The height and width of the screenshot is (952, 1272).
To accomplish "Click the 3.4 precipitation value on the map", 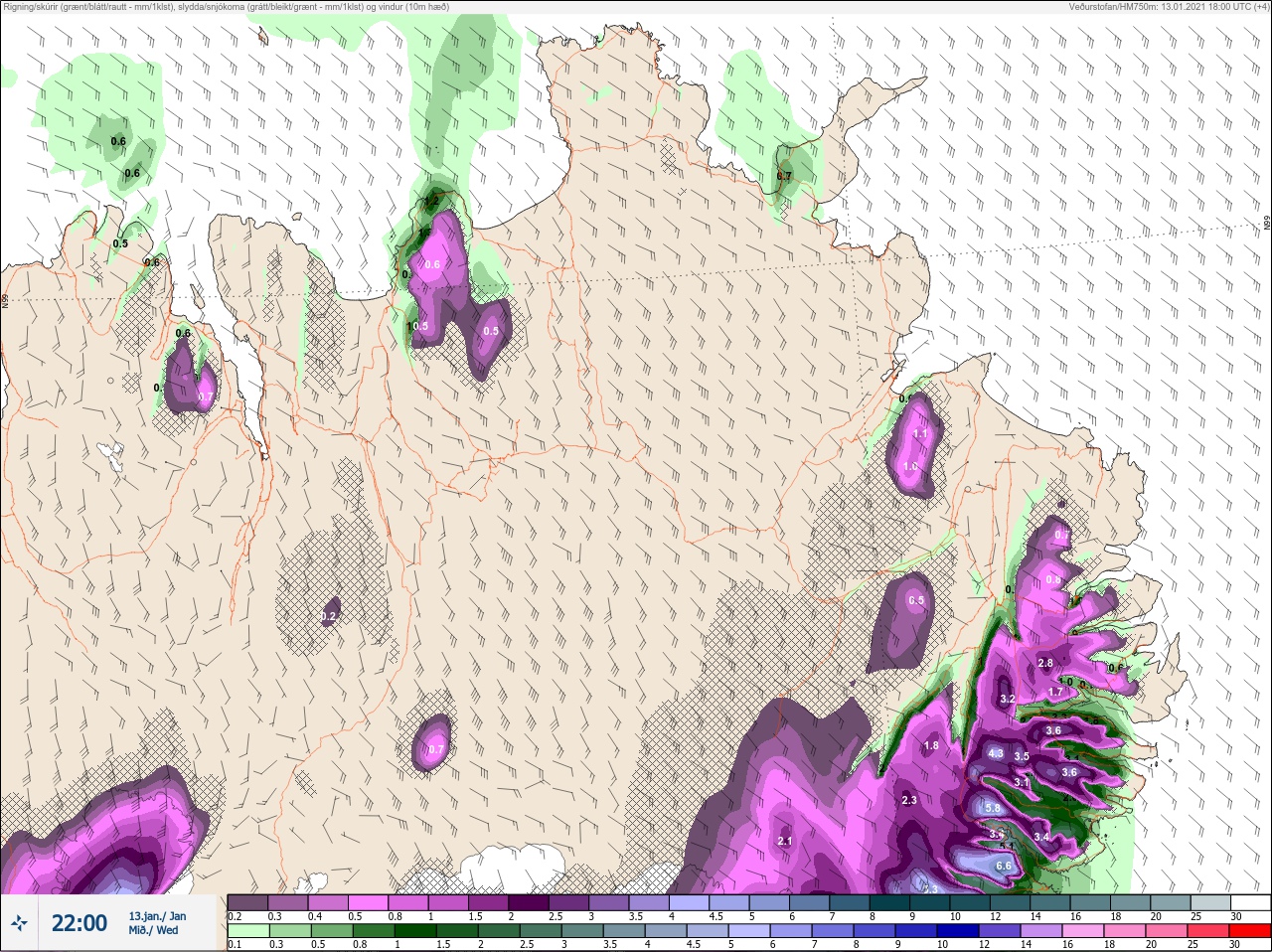I will pyautogui.click(x=1040, y=837).
